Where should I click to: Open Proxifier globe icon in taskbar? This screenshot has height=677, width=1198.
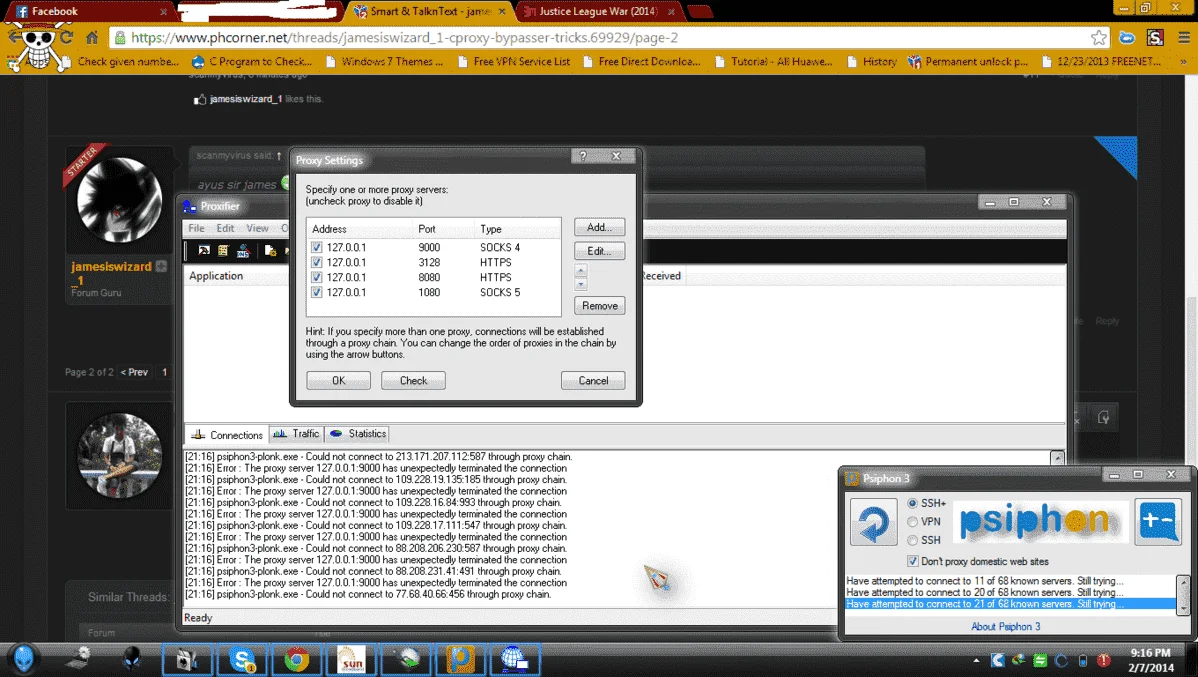515,659
